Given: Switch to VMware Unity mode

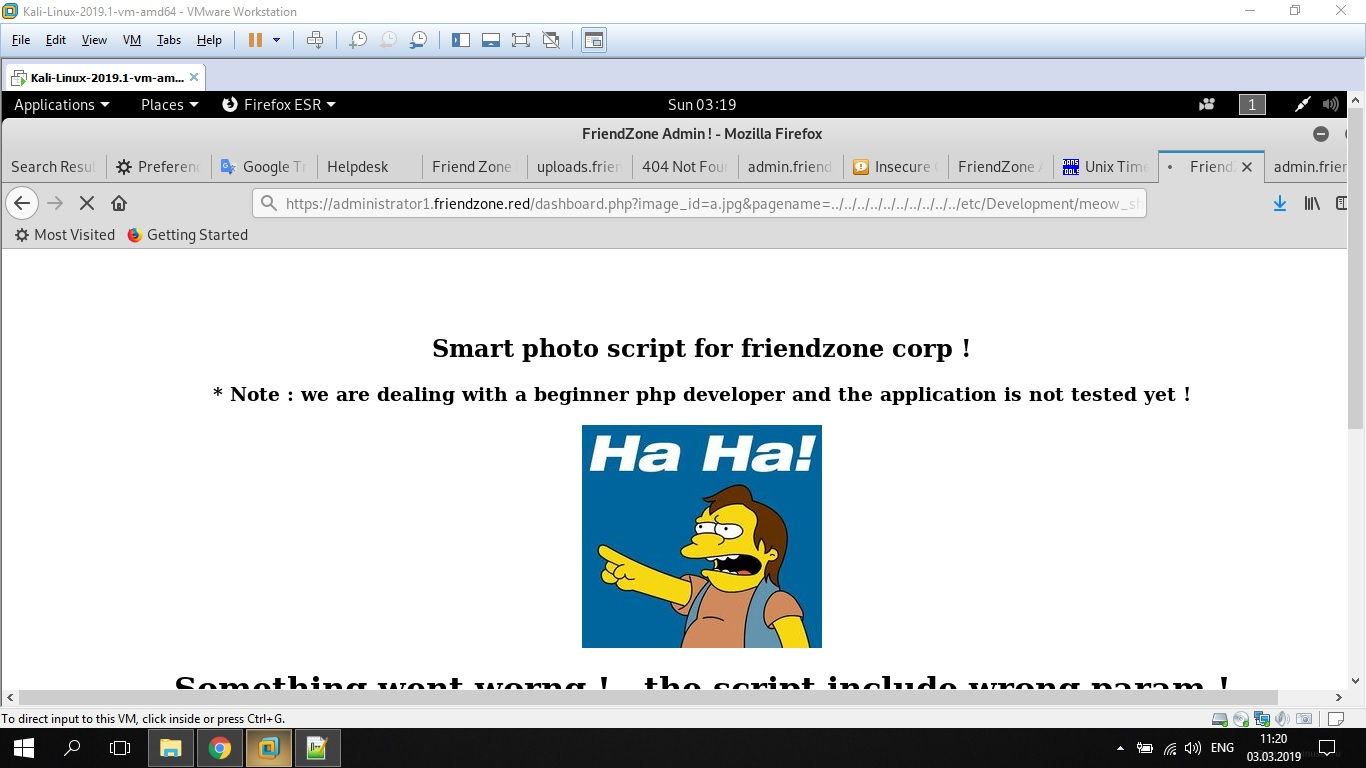Looking at the screenshot, I should coord(550,40).
